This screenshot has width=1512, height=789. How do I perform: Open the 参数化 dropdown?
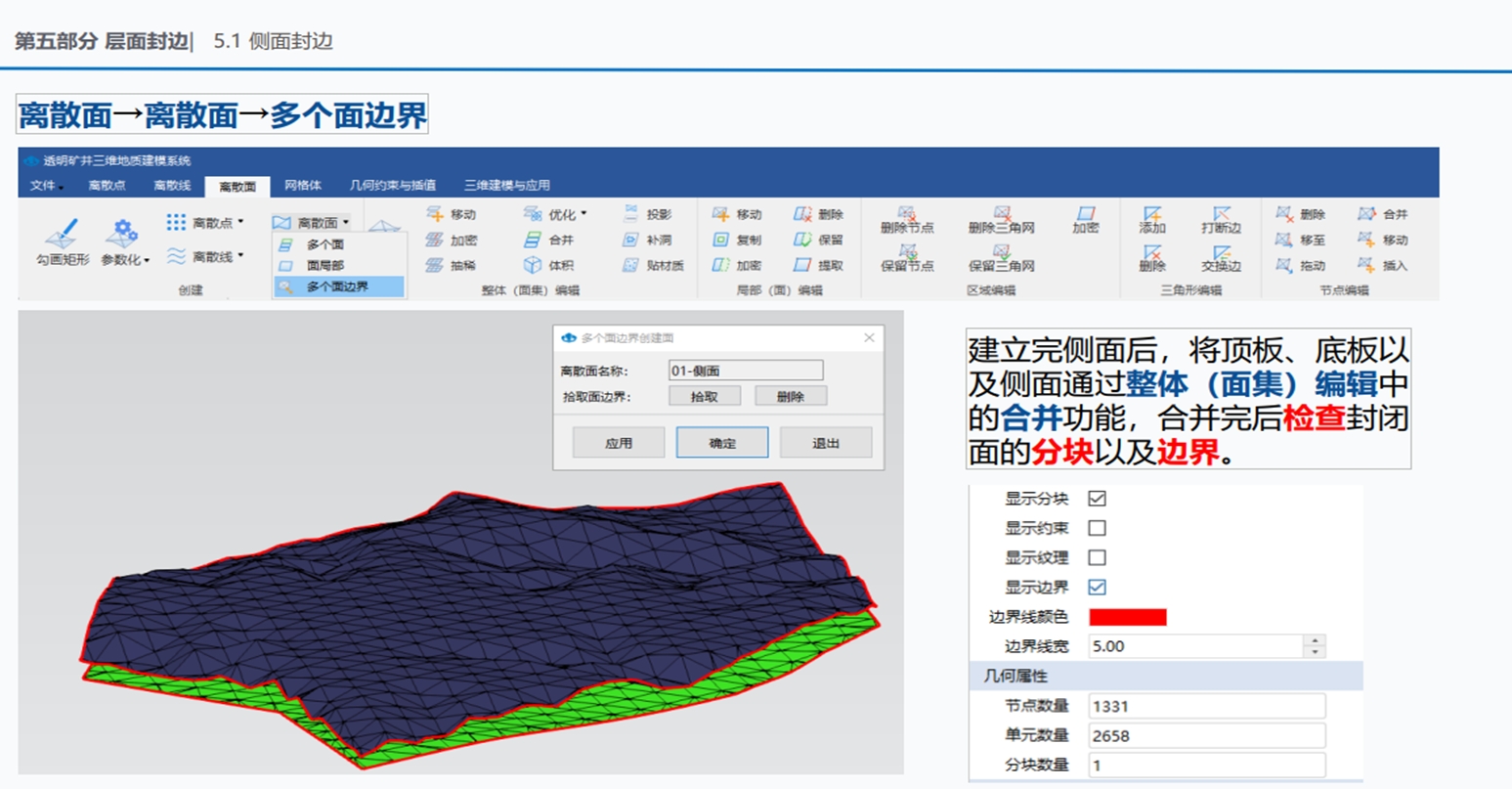pyautogui.click(x=147, y=260)
